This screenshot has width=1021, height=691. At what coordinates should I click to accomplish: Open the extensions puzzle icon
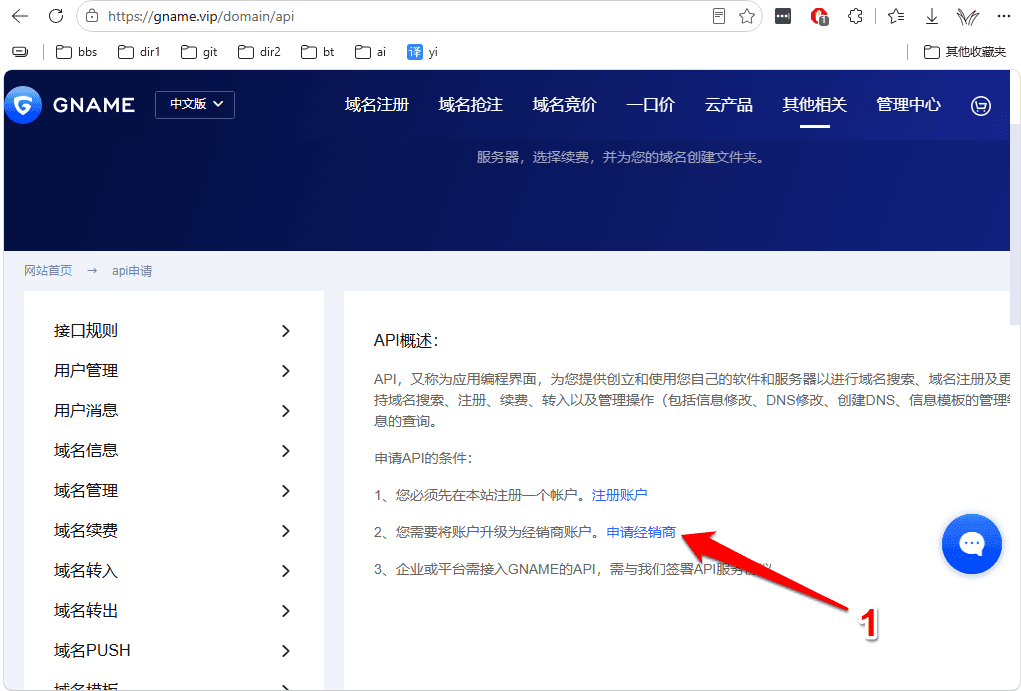pyautogui.click(x=856, y=16)
